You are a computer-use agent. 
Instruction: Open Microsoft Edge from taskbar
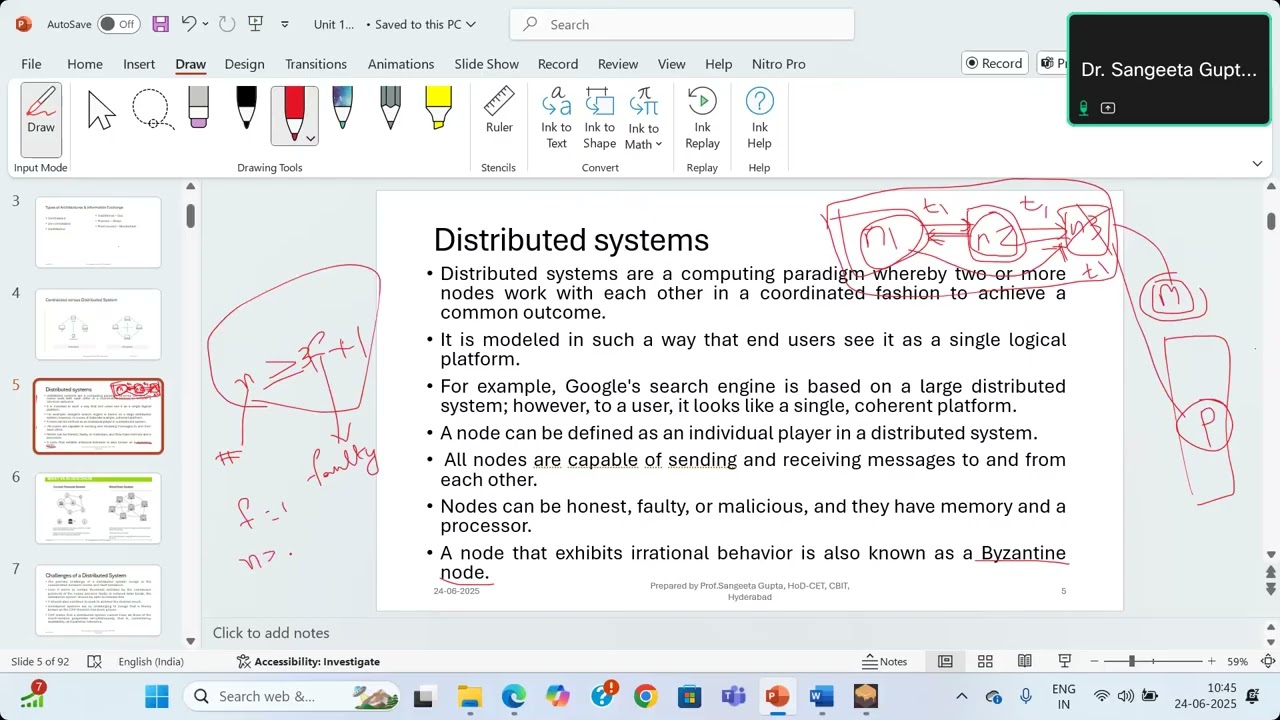(513, 696)
